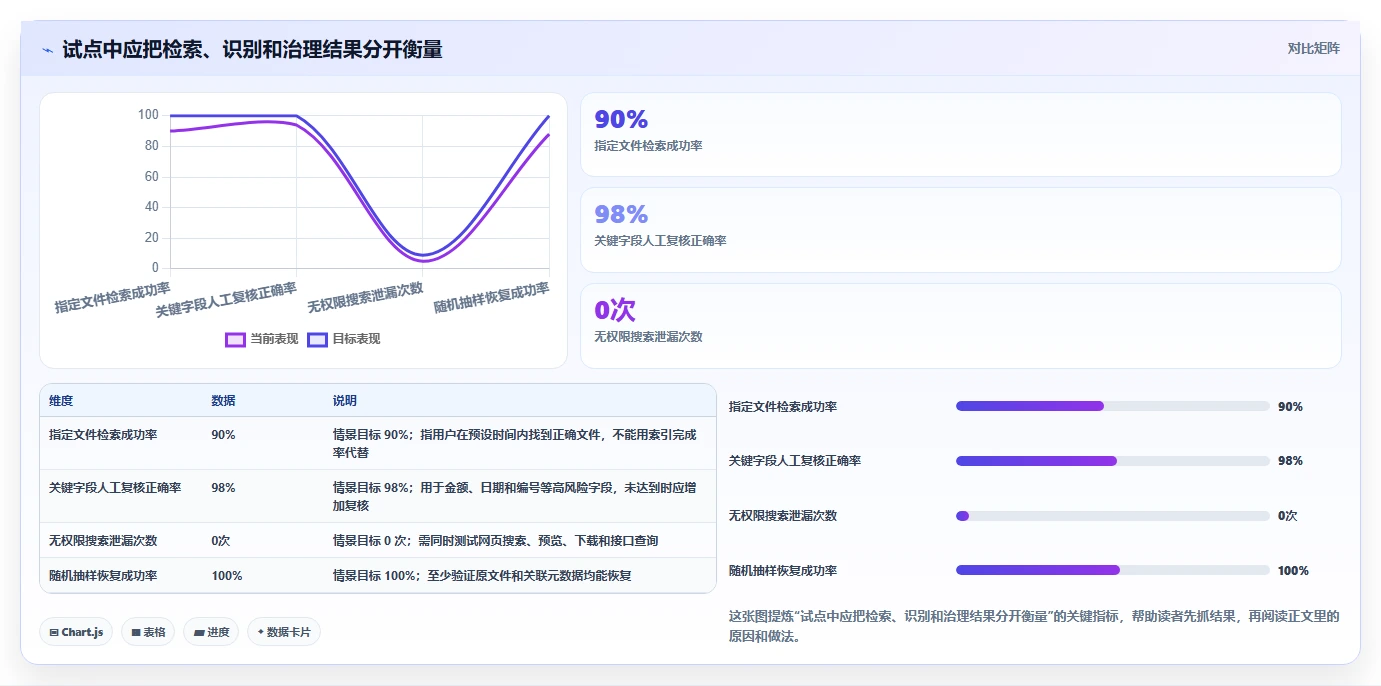
Task: Click the 目标表现 legend label
Action: pos(356,339)
